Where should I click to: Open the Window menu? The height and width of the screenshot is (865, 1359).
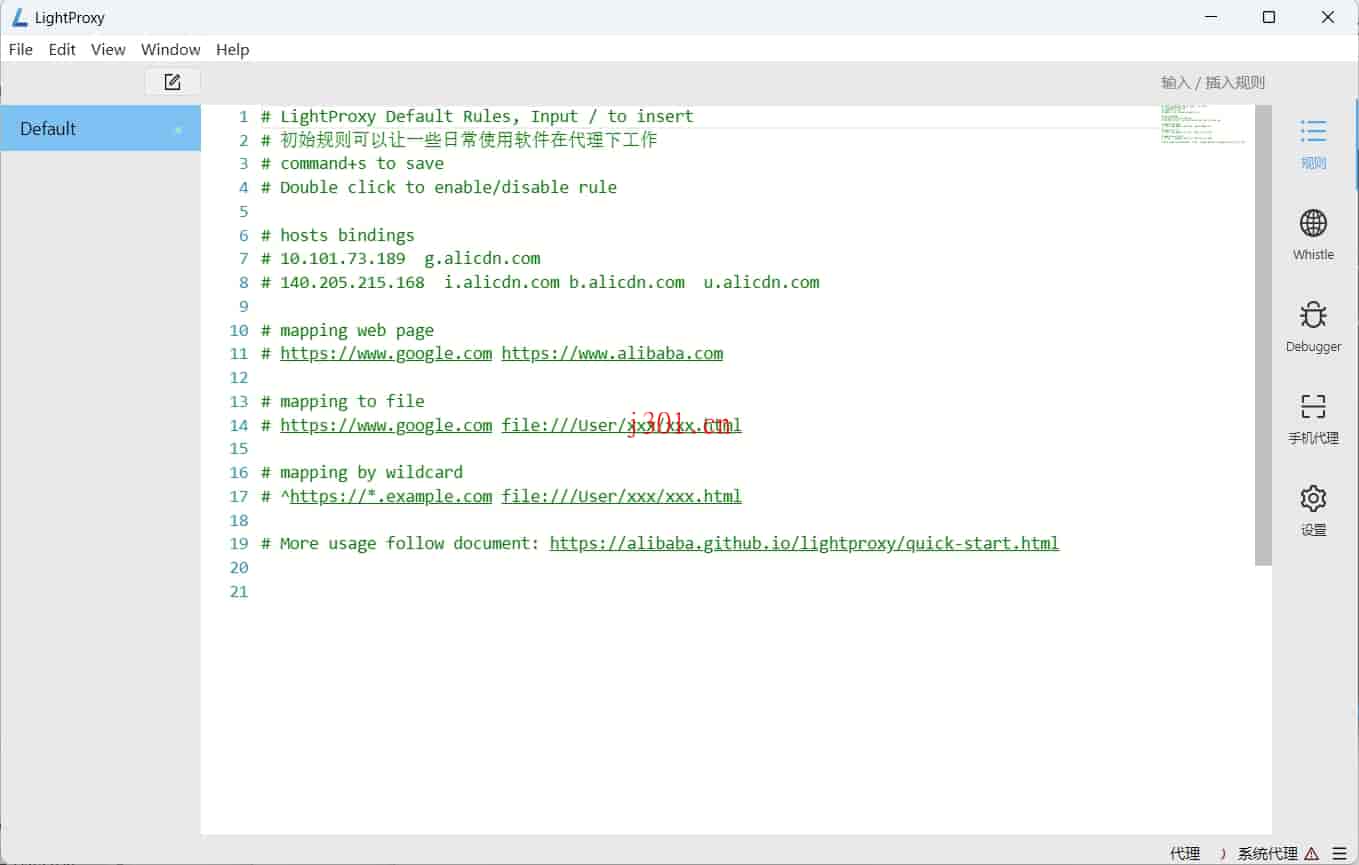(x=170, y=49)
